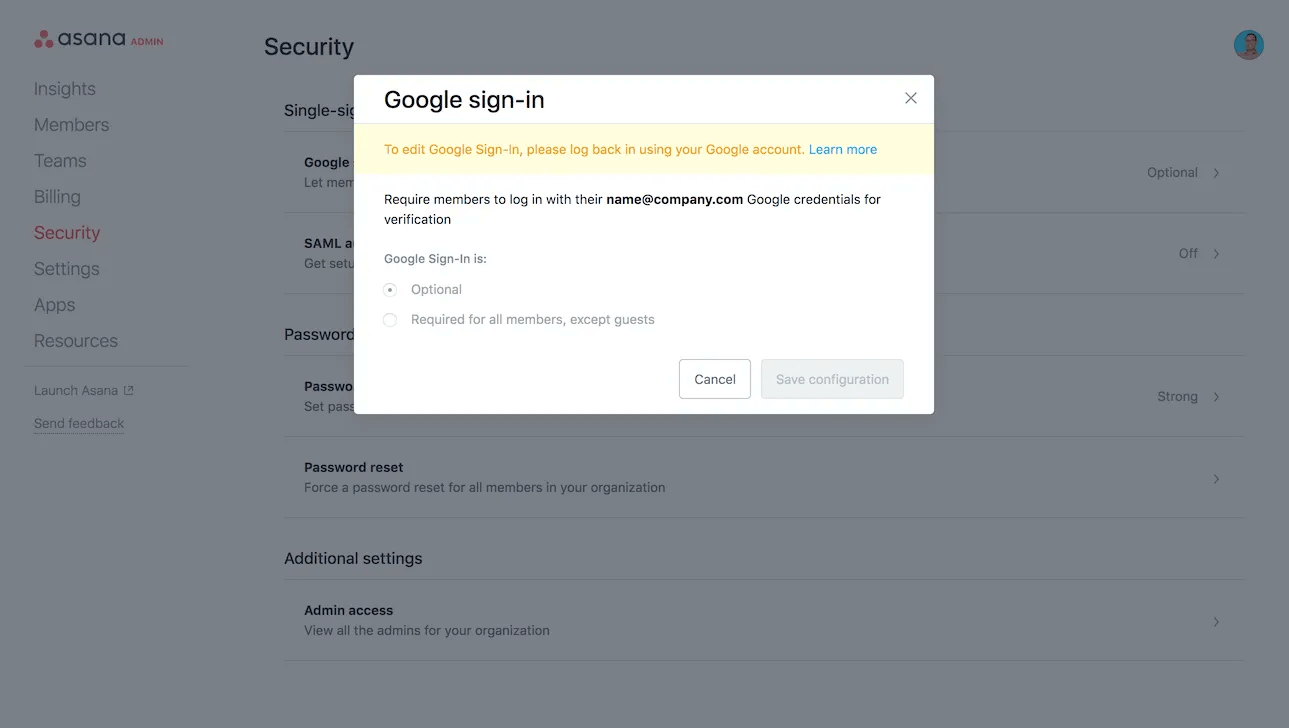Open the profile avatar menu
The image size is (1289, 728).
point(1248,44)
